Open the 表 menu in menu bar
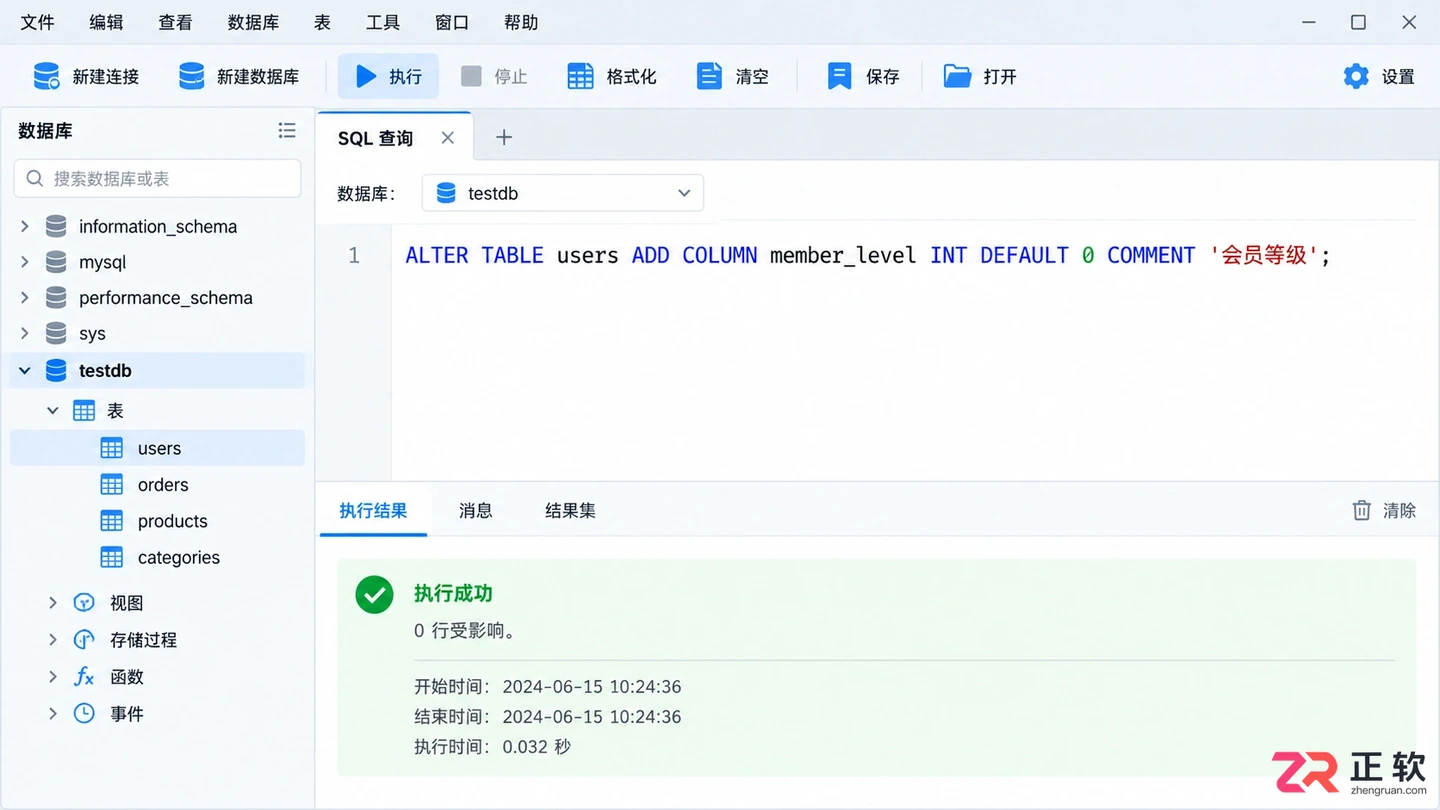The image size is (1440, 810). [322, 22]
